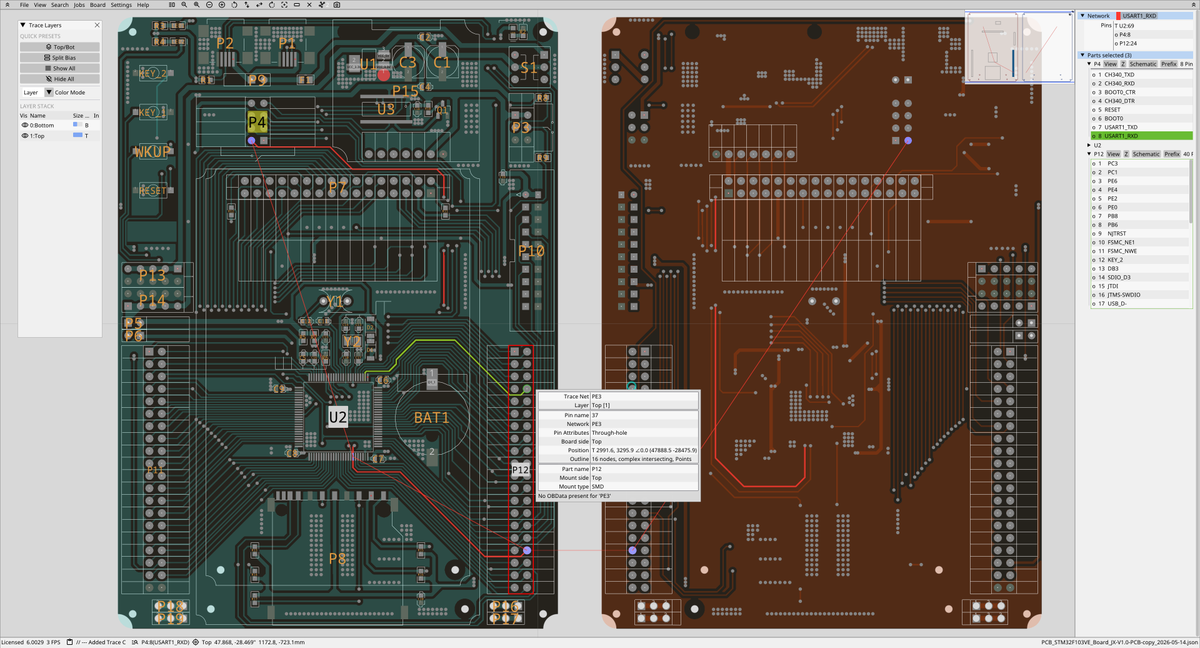Click Schematic button for P12
Image resolution: width=1200 pixels, height=648 pixels.
[x=1146, y=154]
